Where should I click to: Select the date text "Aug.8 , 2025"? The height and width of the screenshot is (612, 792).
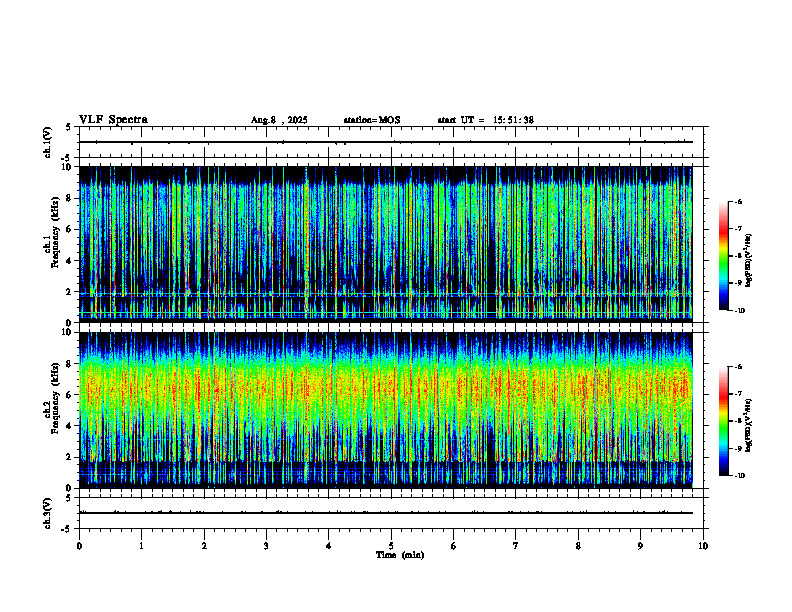tap(279, 120)
